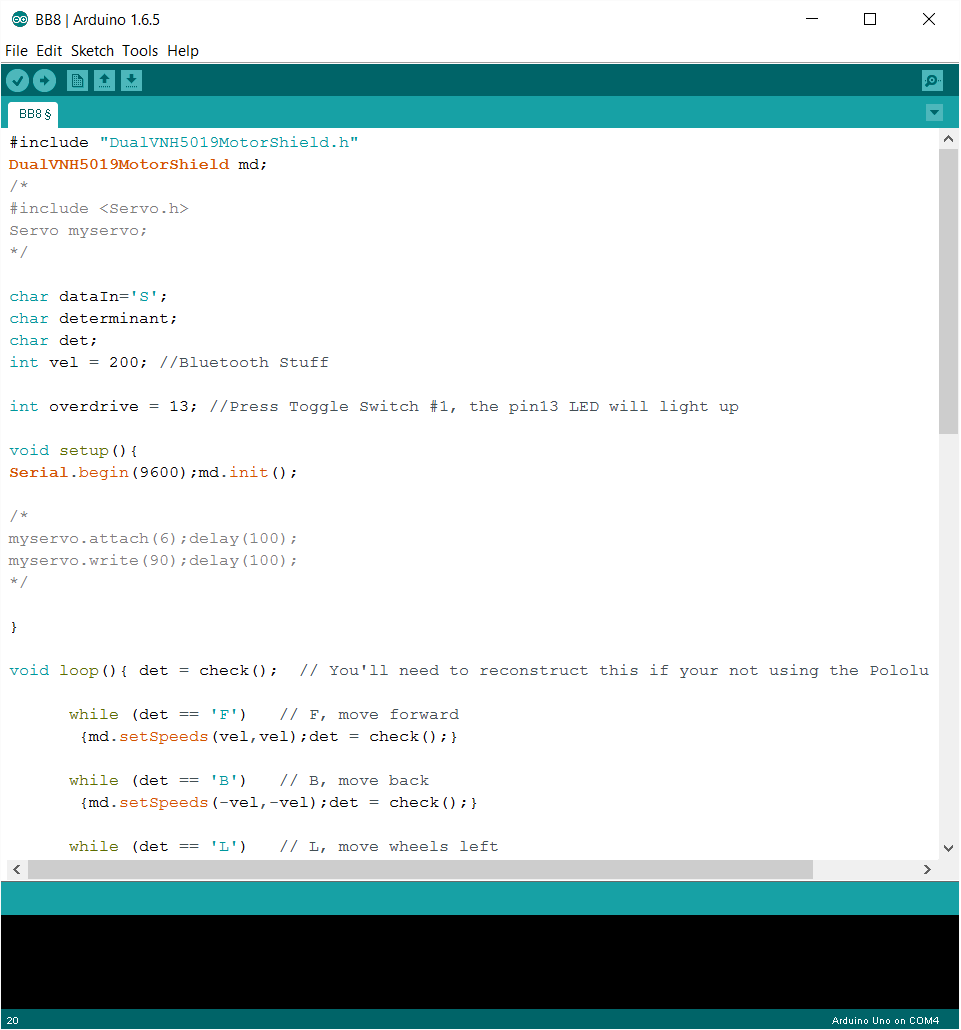Open the tab options dropdown arrow

click(x=933, y=113)
